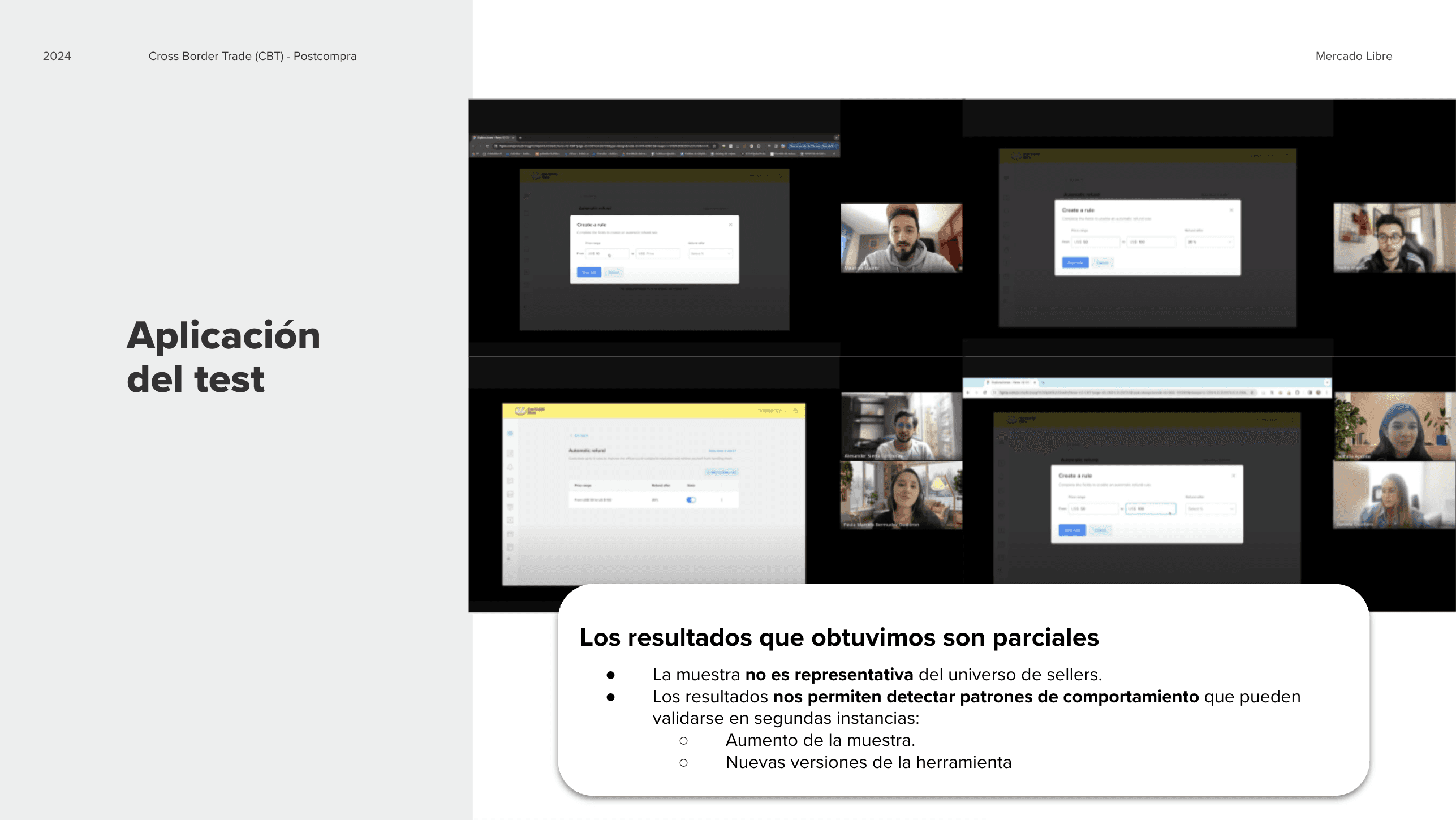Click the How does it work link on light page
Image resolution: width=1456 pixels, height=820 pixels.
(x=722, y=451)
